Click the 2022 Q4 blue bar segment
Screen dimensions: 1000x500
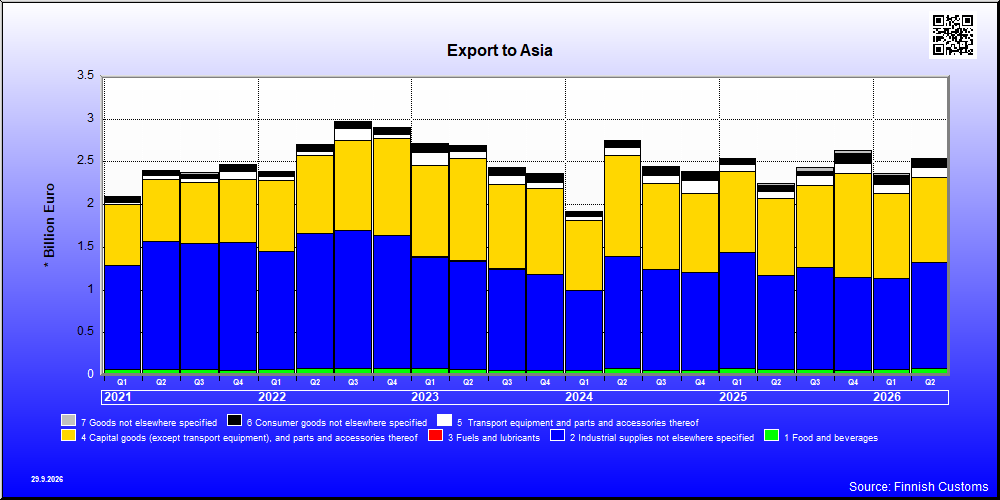click(392, 302)
